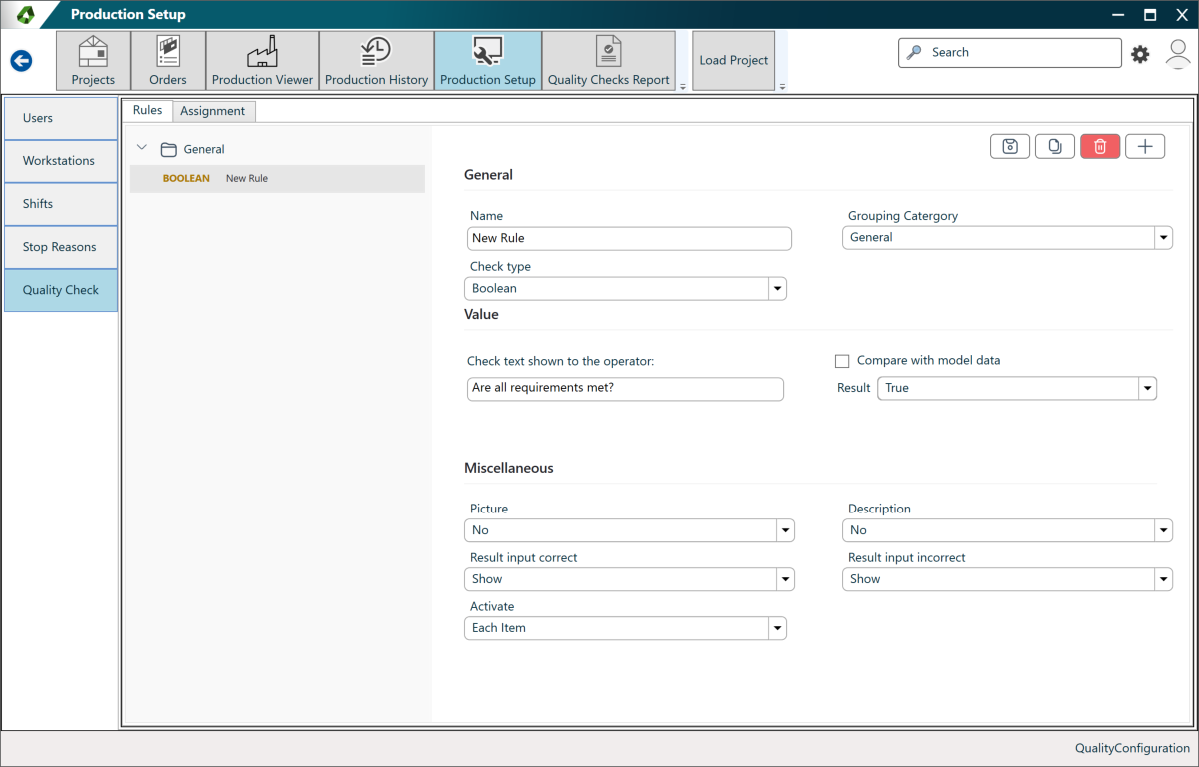Screen dimensions: 1199x767
Task: Open the Result input incorrect dropdown
Action: pyautogui.click(x=1006, y=579)
